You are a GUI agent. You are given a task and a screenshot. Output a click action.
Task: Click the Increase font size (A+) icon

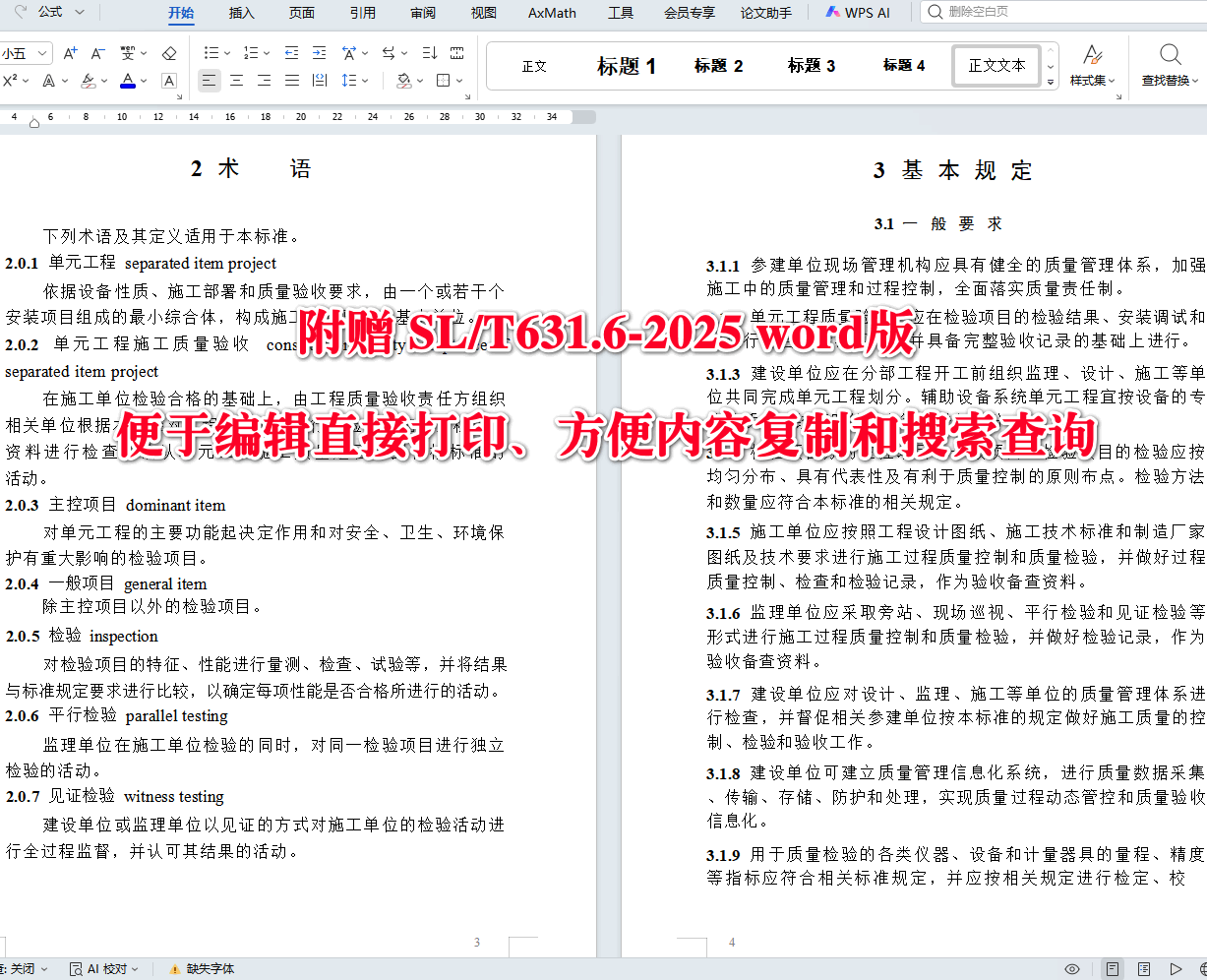click(70, 53)
